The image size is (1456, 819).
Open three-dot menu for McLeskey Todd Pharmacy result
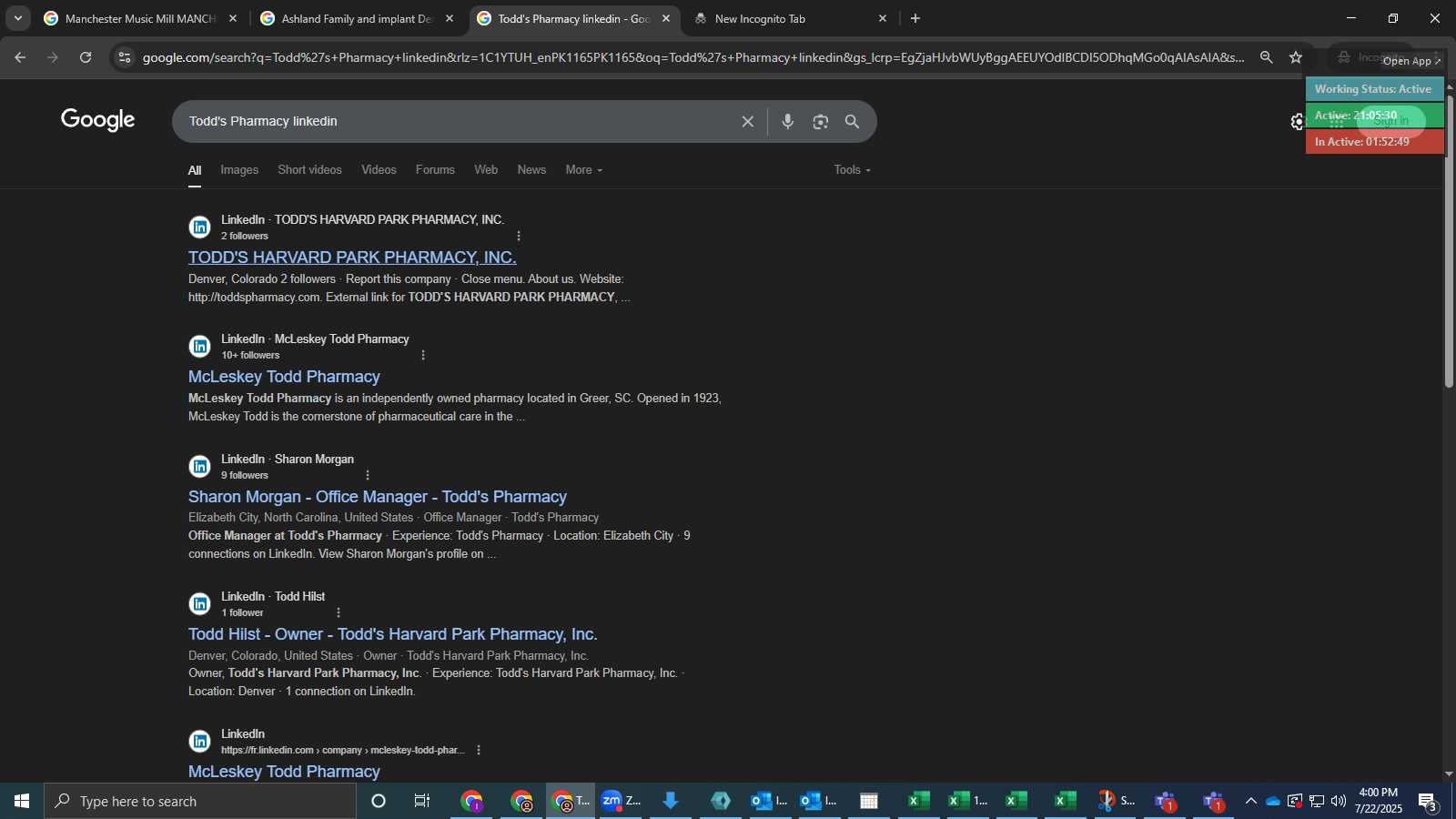click(x=422, y=355)
